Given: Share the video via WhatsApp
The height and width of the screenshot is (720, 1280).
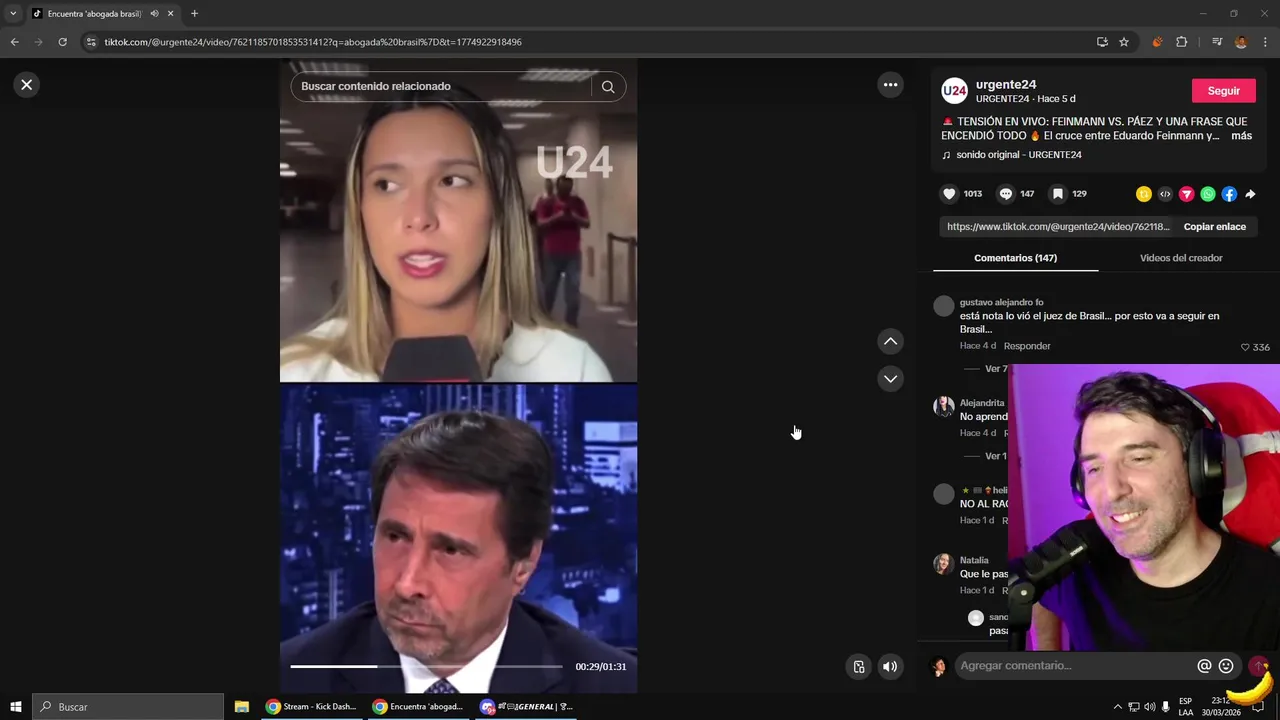Looking at the screenshot, I should [x=1208, y=194].
